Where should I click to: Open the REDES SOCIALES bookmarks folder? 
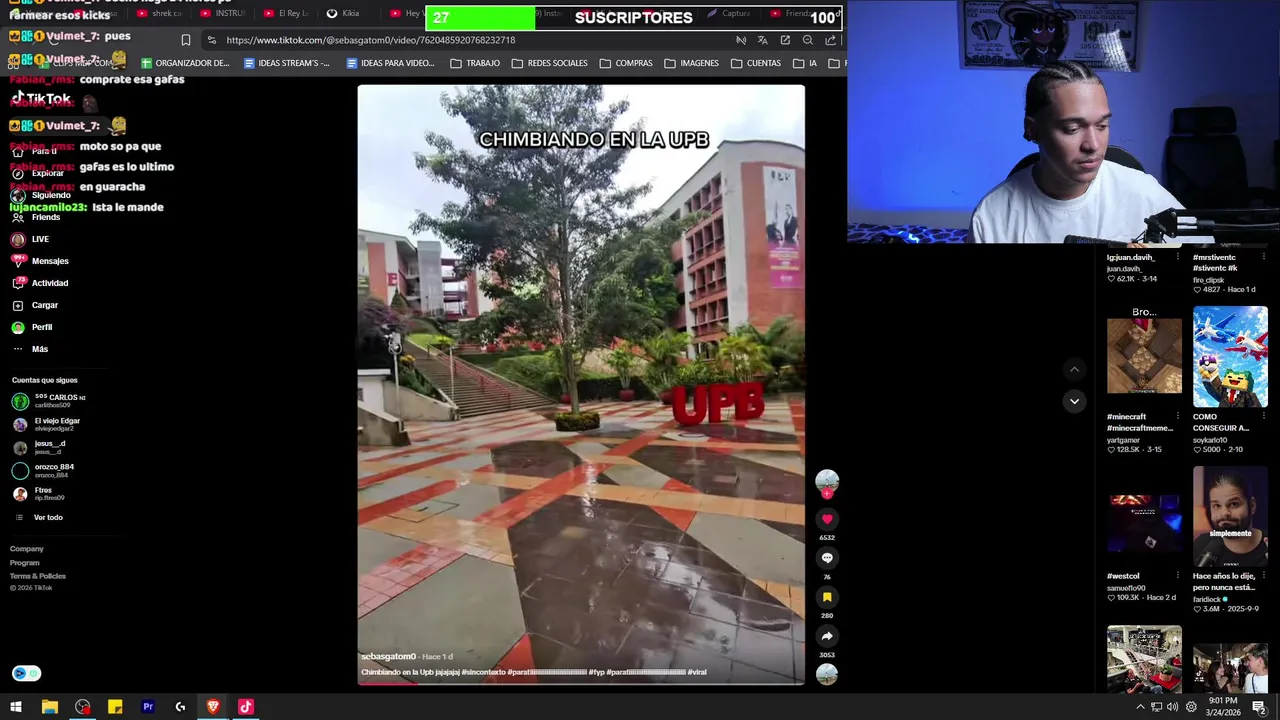549,63
